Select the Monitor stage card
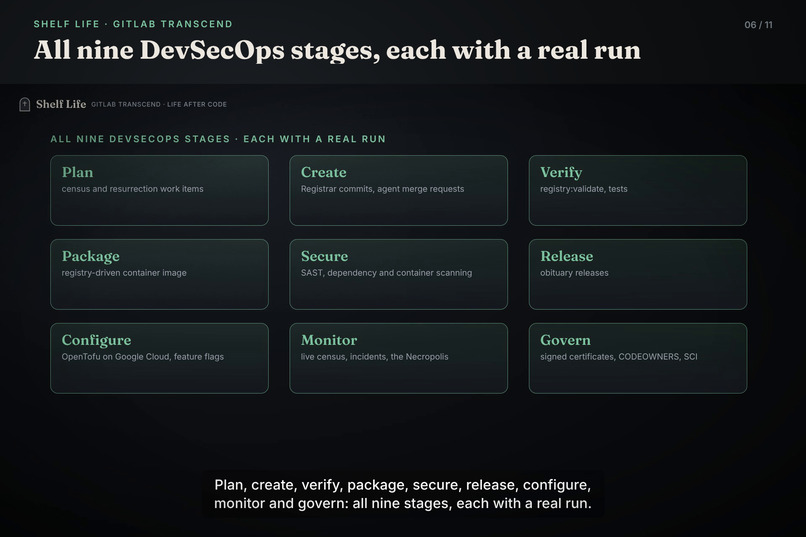806x537 pixels. click(x=398, y=358)
